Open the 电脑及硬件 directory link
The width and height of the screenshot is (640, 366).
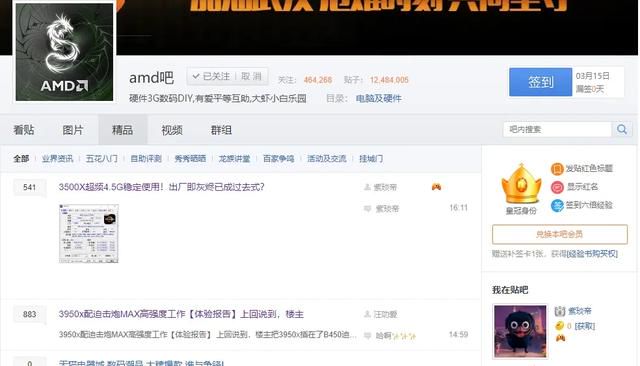tap(379, 98)
